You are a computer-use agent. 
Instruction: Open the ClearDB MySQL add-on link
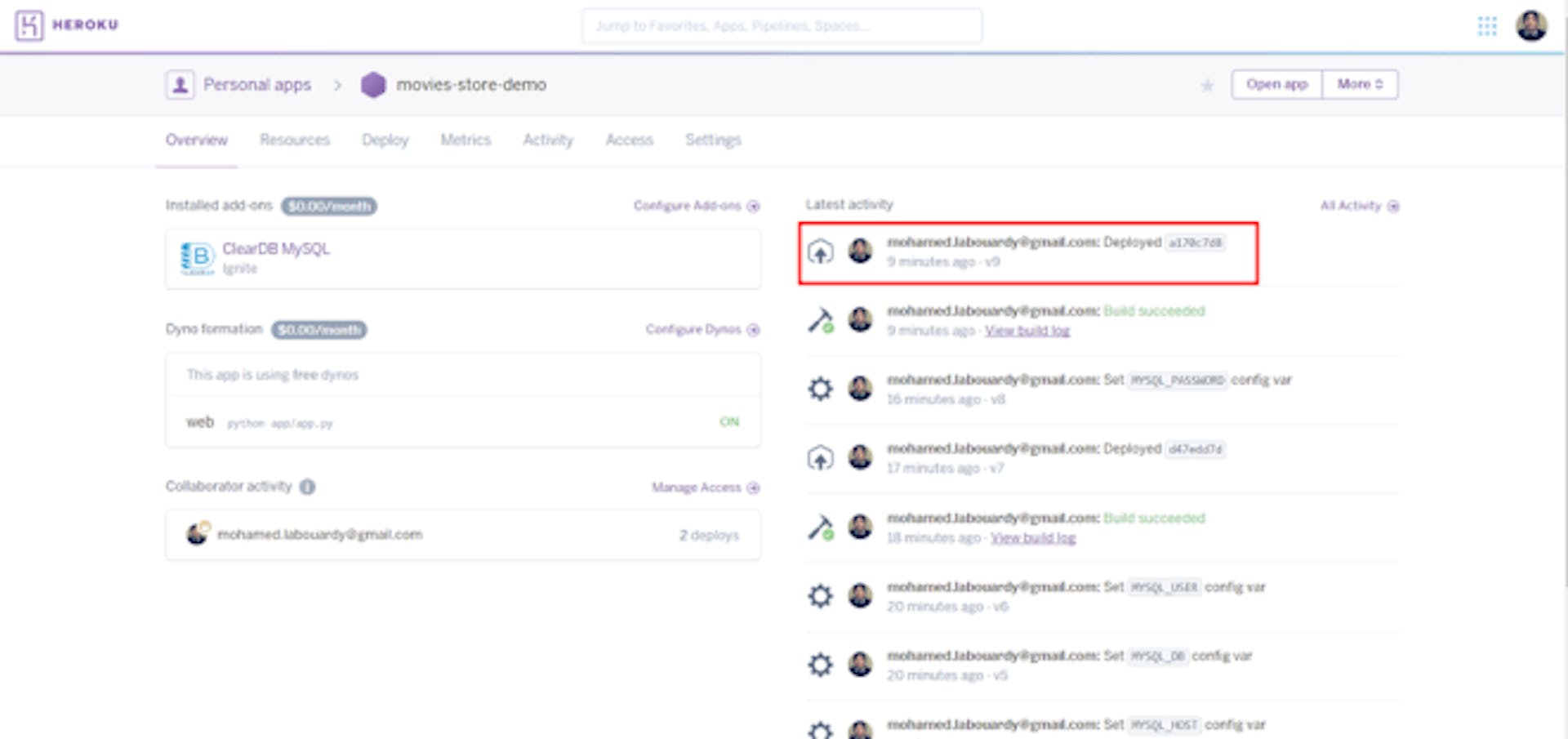tap(276, 249)
